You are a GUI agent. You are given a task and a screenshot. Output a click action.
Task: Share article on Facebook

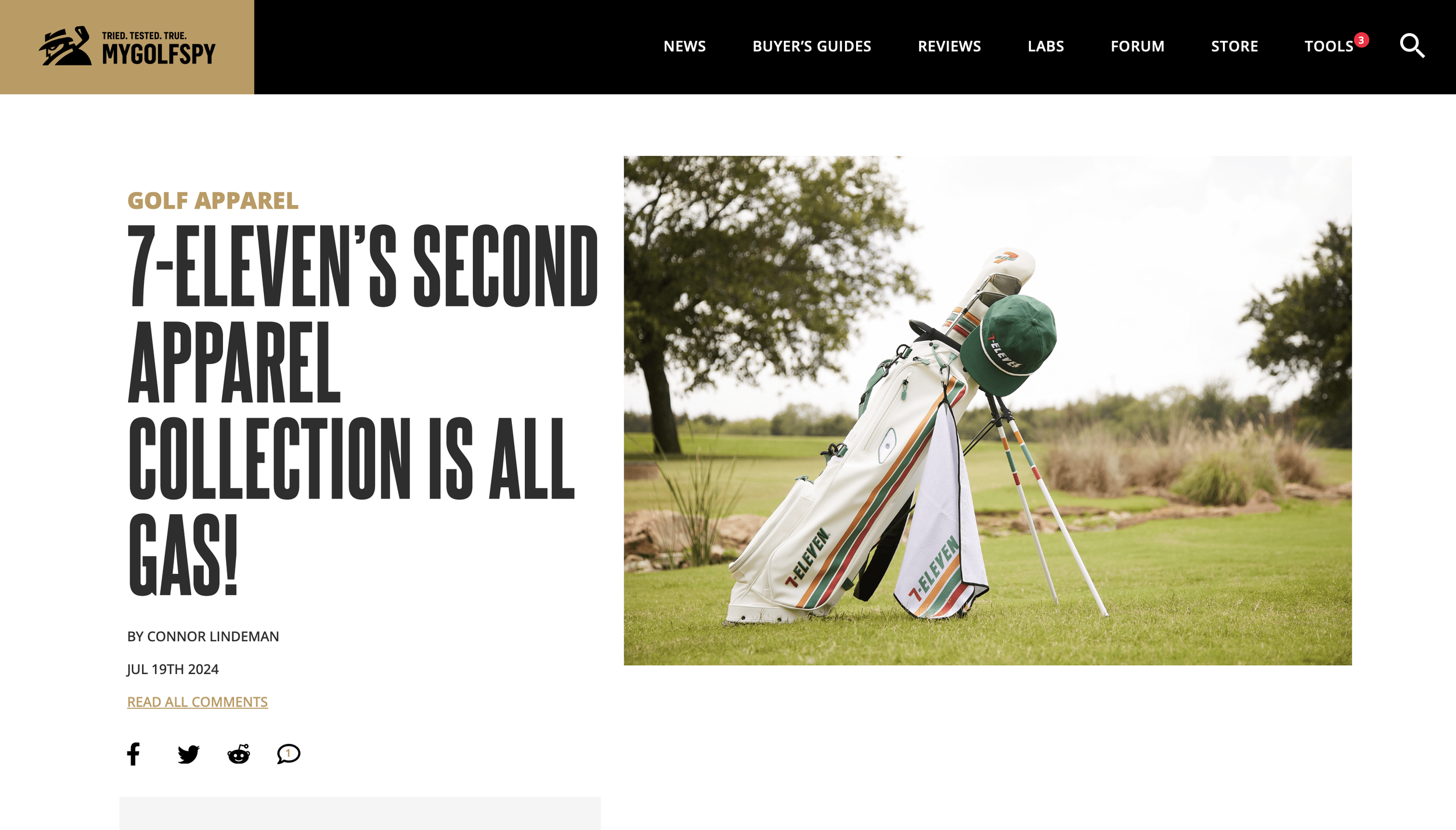click(133, 754)
